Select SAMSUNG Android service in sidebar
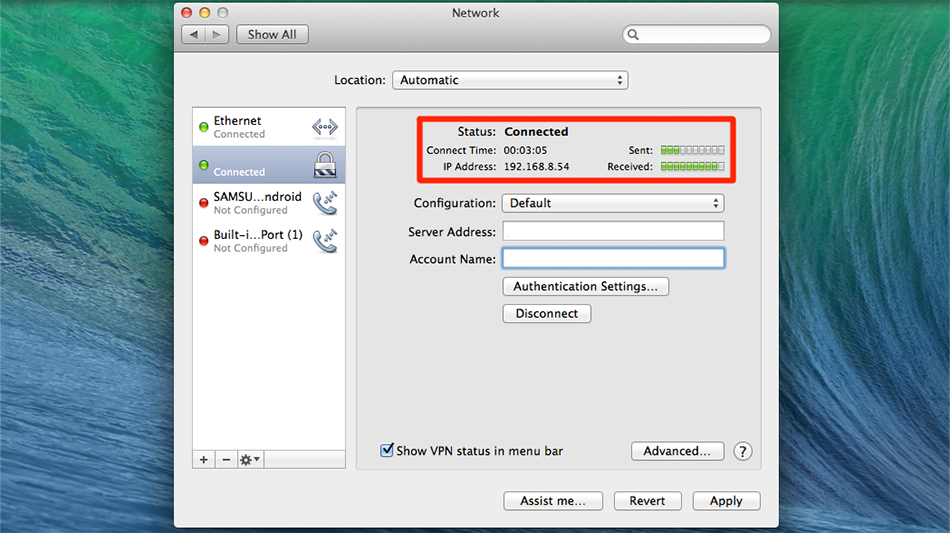 [x=256, y=203]
